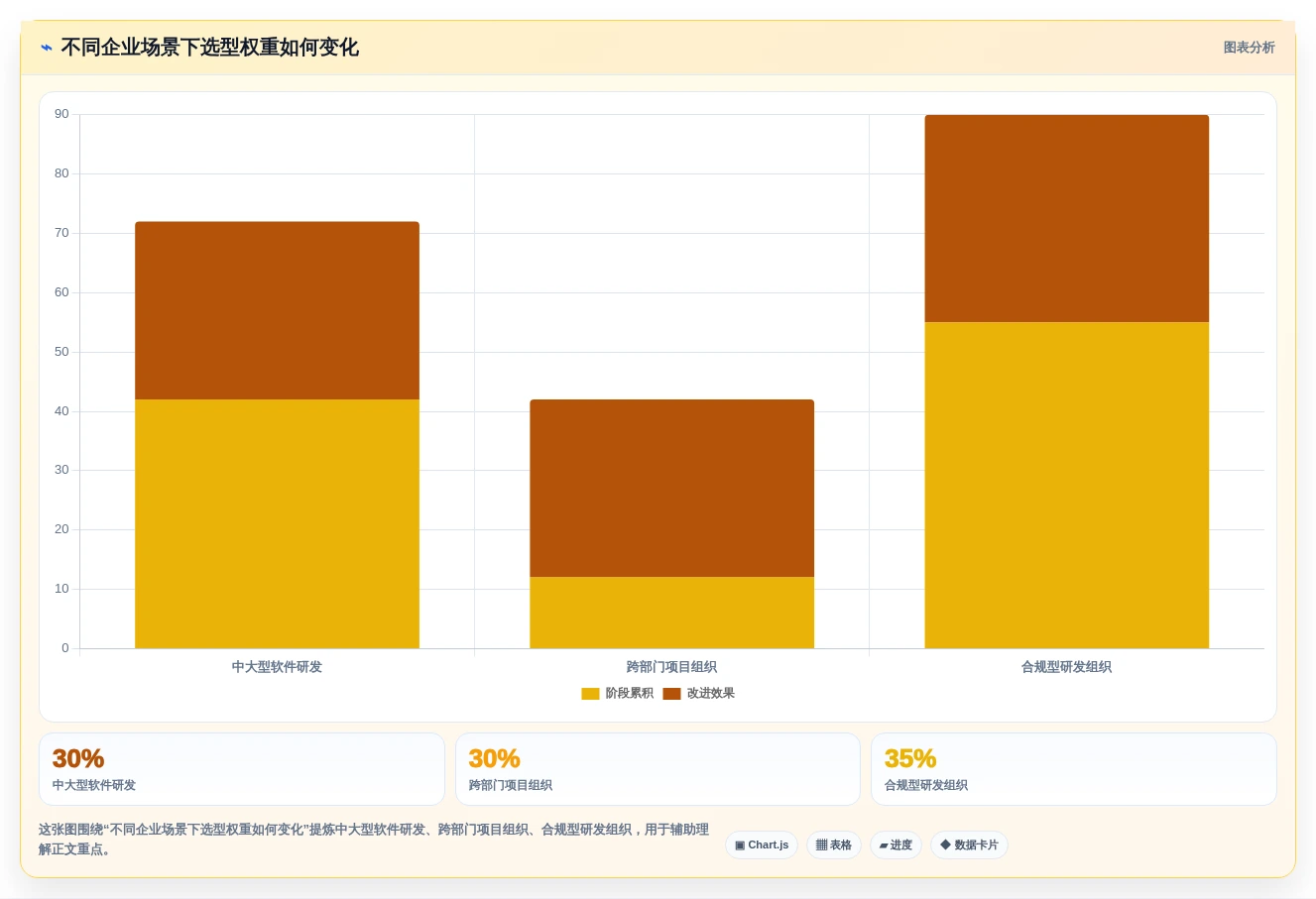Image resolution: width=1316 pixels, height=899 pixels.
Task: Click the 跨部门项目组织 x-axis label
Action: (x=671, y=667)
